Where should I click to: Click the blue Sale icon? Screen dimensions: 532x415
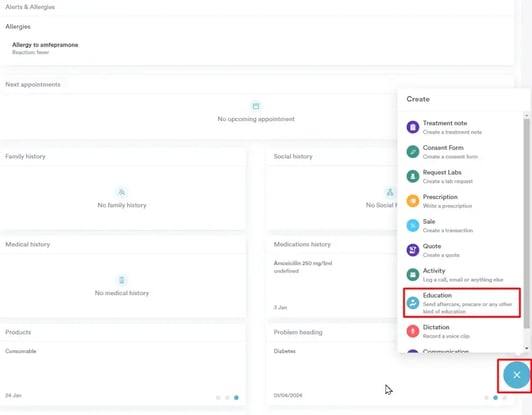tap(413, 226)
